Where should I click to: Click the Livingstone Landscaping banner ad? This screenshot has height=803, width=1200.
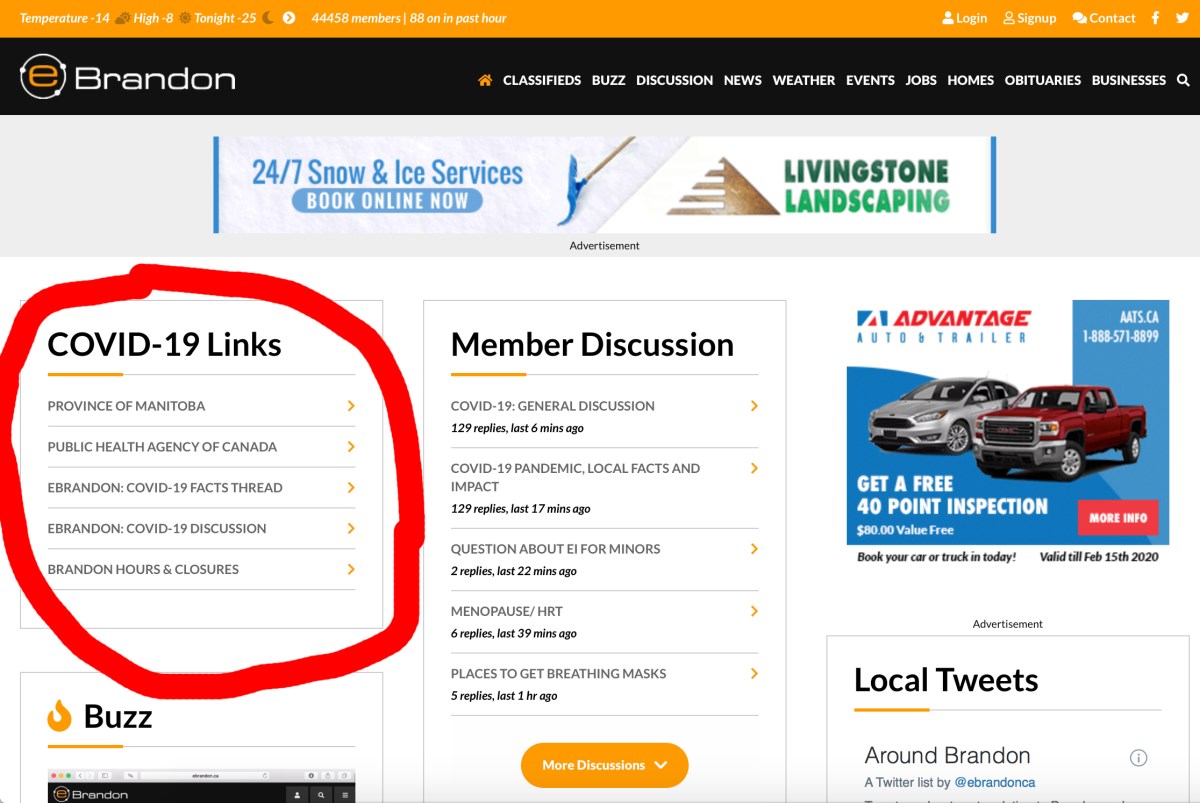pyautogui.click(x=604, y=185)
